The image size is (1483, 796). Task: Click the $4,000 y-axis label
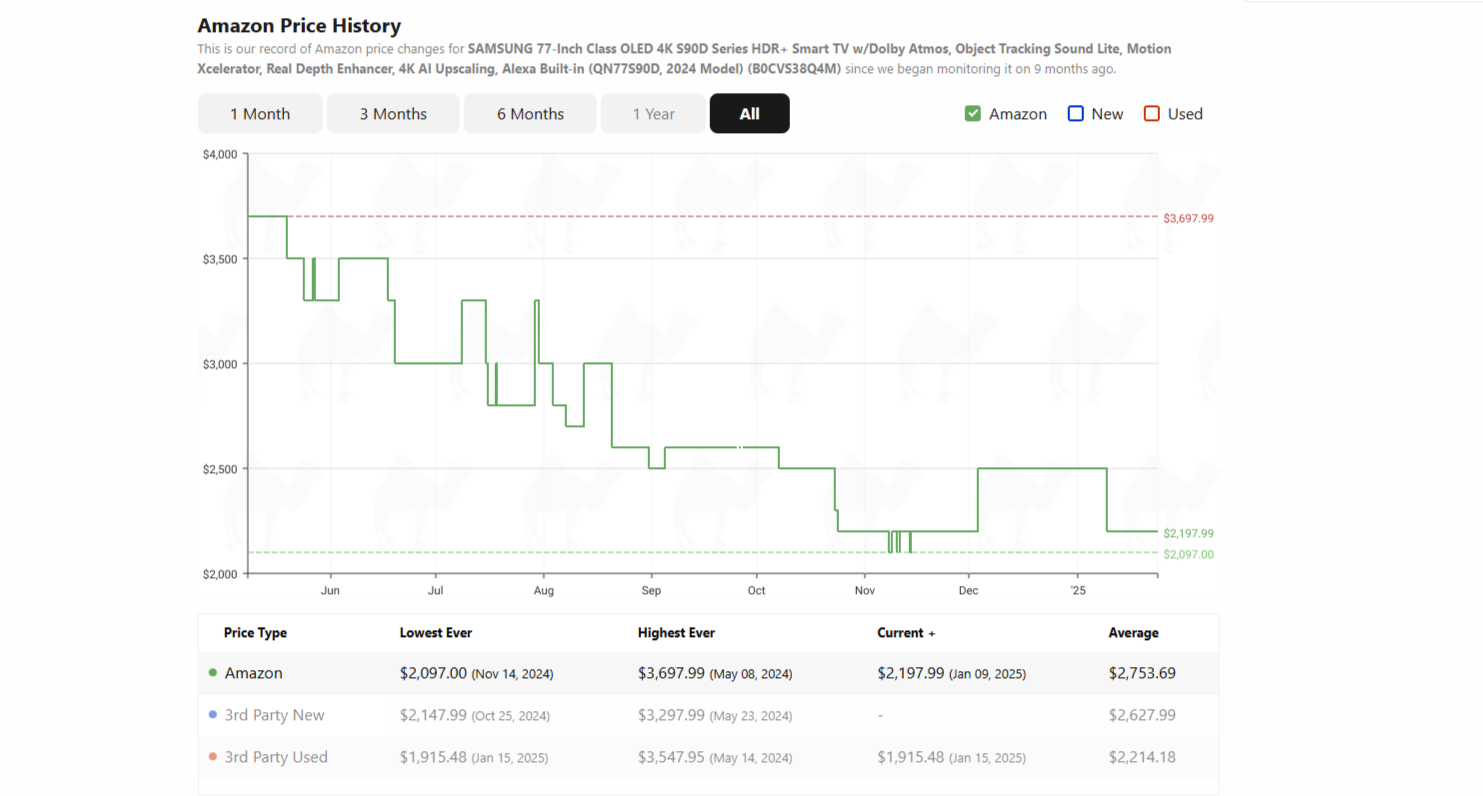(x=219, y=154)
